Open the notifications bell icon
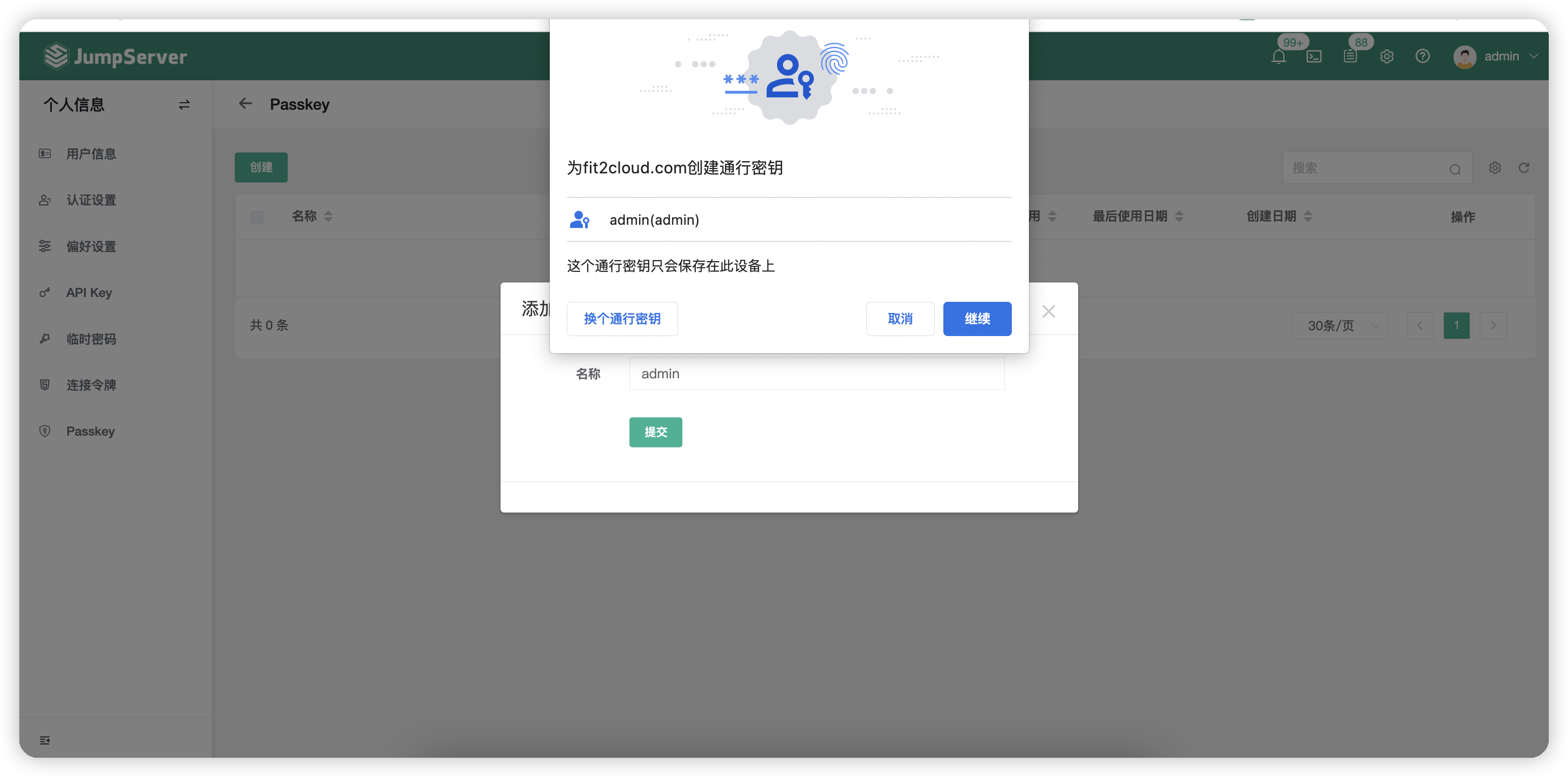 pos(1278,57)
